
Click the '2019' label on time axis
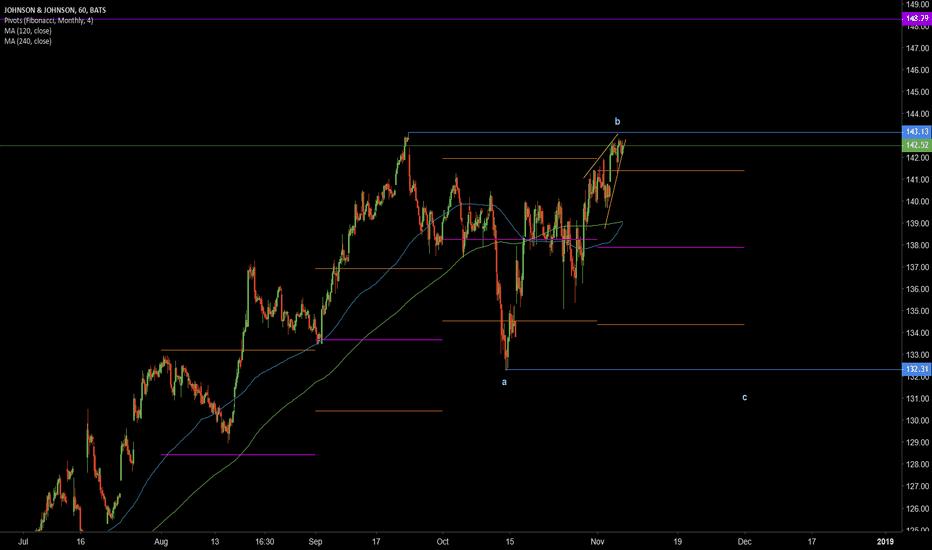coord(885,542)
